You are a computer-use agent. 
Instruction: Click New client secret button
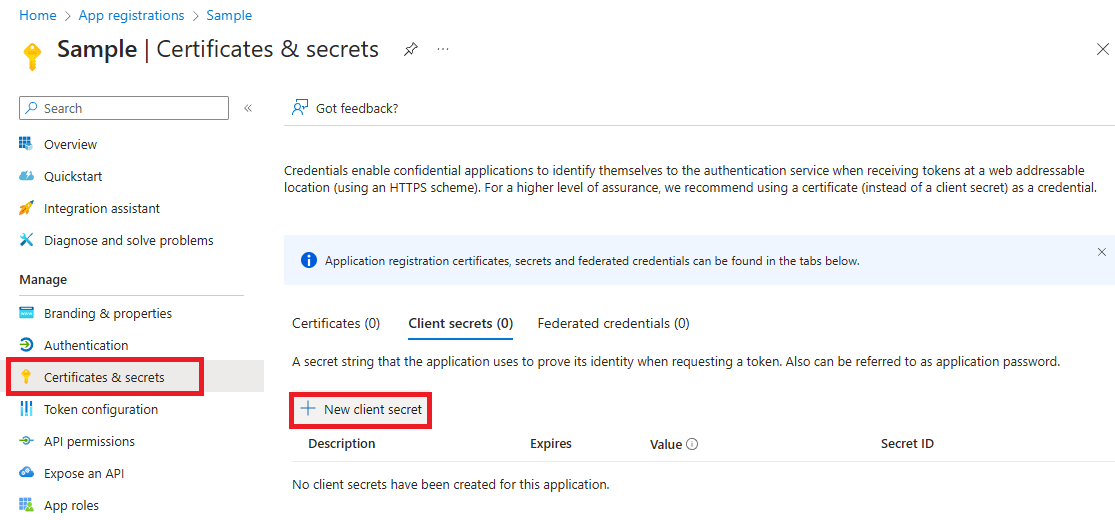click(361, 410)
